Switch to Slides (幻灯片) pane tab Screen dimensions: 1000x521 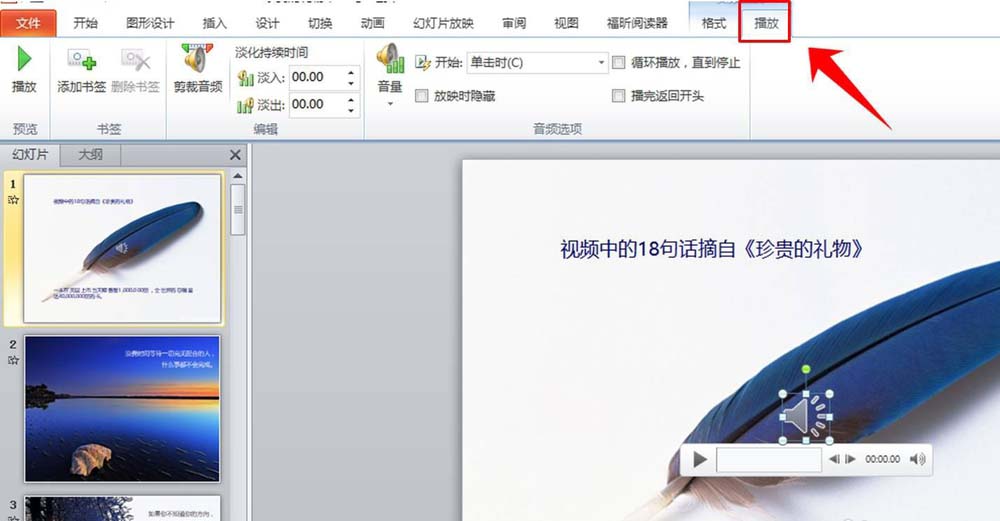[x=30, y=154]
